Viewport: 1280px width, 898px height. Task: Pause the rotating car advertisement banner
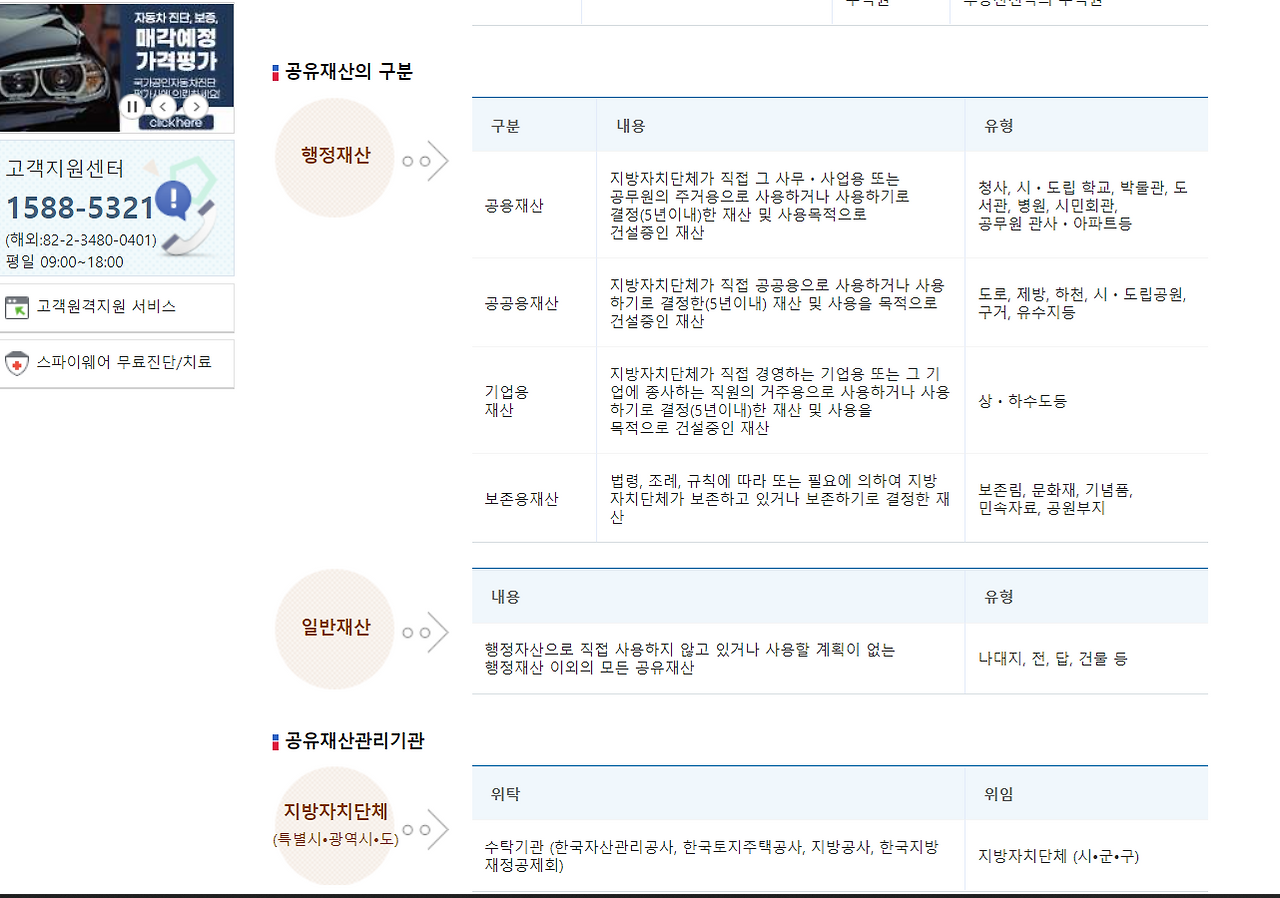point(132,107)
